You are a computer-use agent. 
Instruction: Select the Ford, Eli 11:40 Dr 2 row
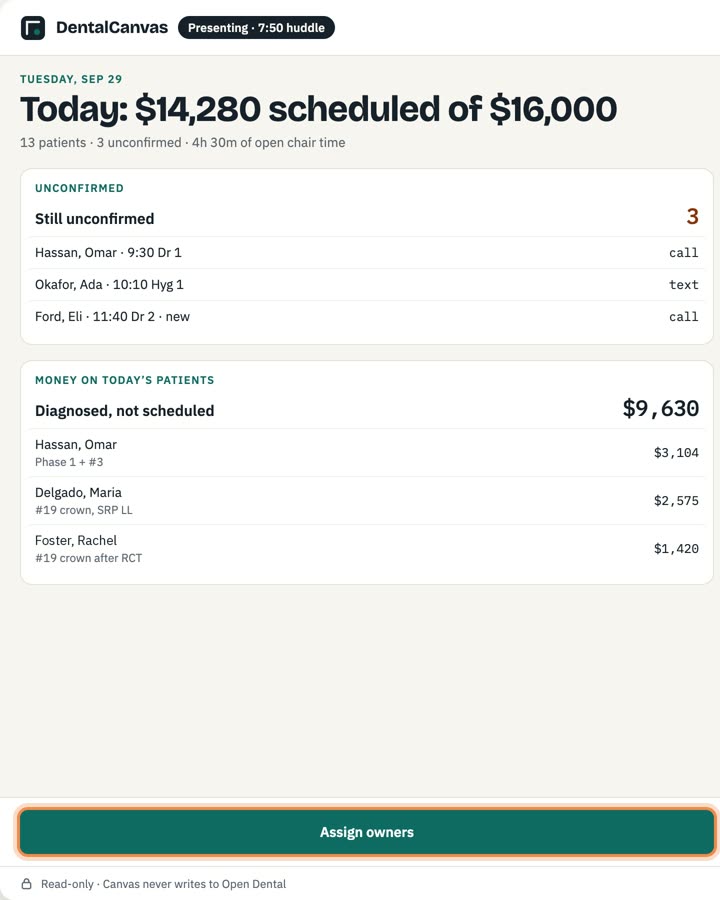tap(367, 317)
